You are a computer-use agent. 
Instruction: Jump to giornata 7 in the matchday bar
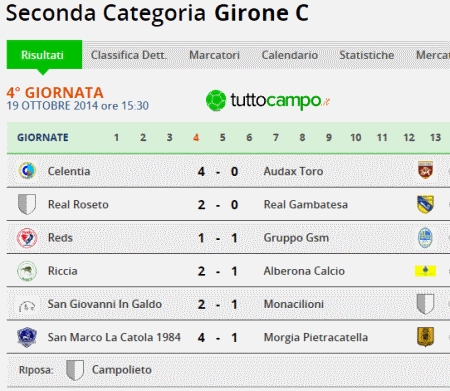coord(276,137)
